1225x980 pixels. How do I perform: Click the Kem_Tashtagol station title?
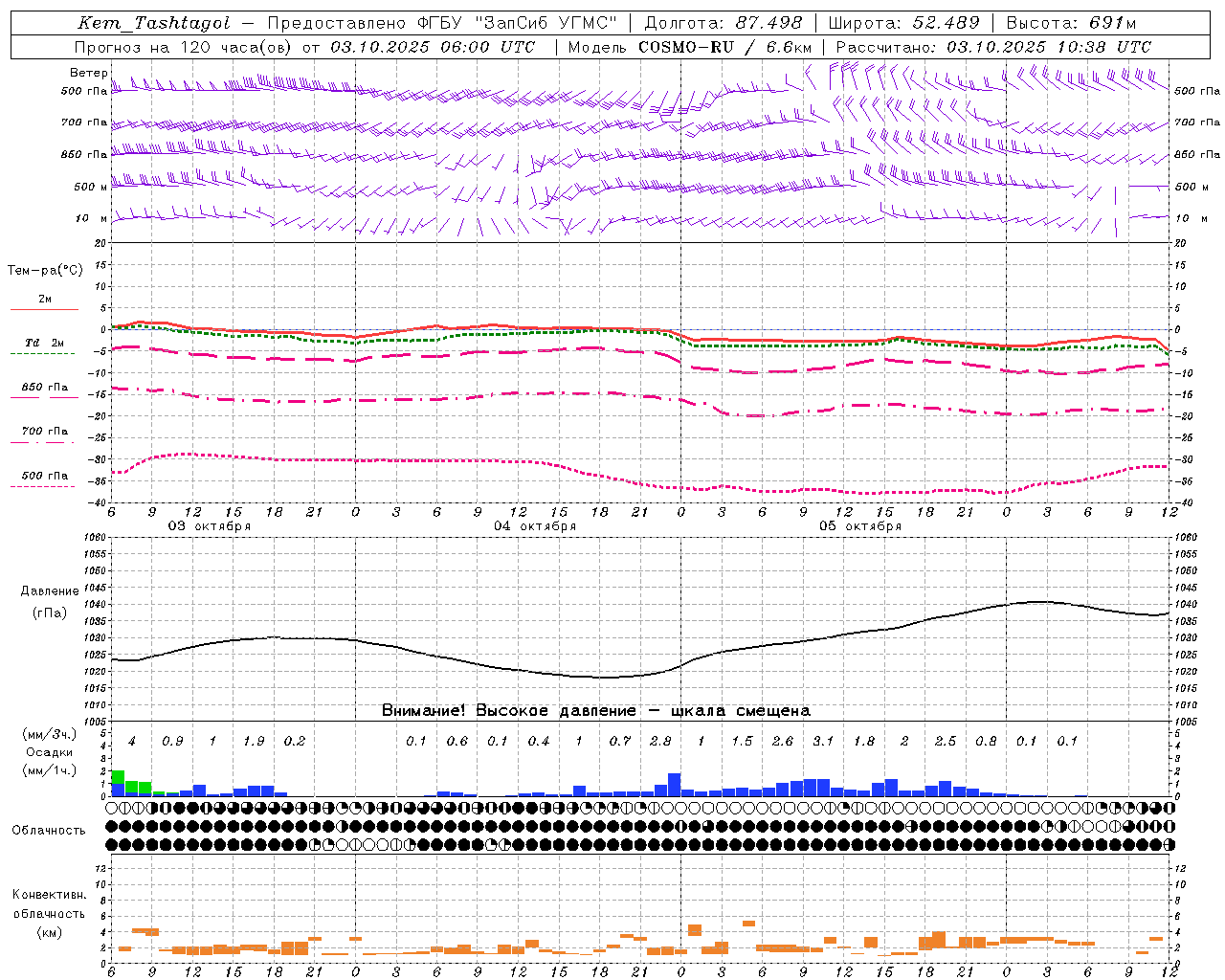tap(153, 23)
